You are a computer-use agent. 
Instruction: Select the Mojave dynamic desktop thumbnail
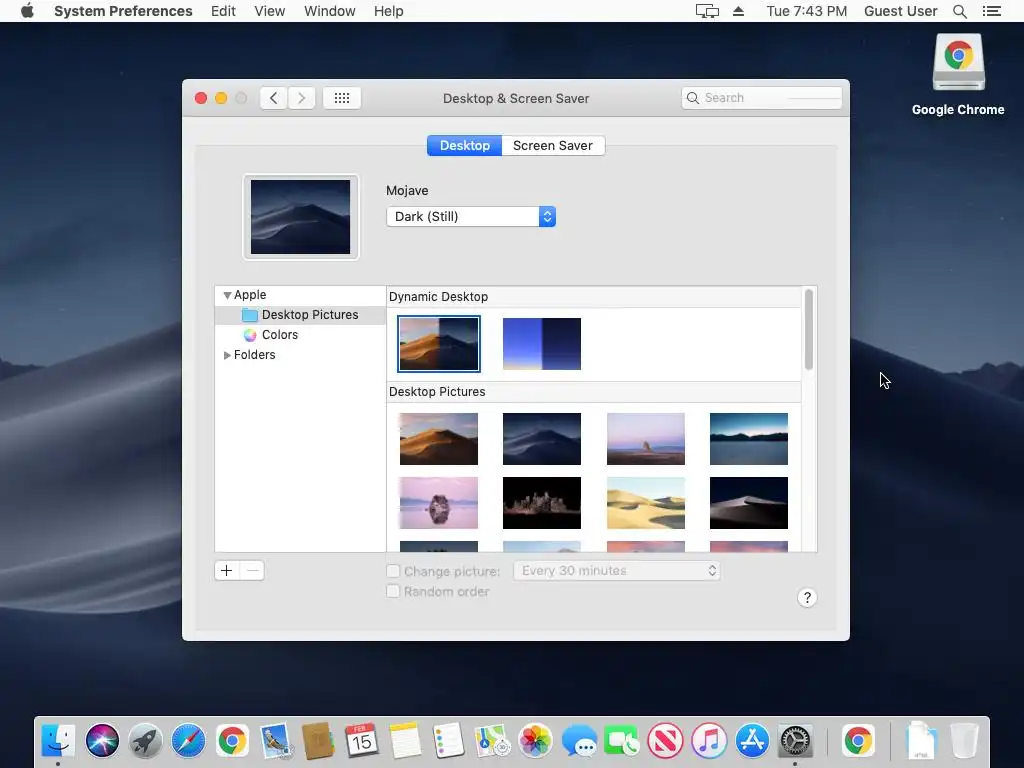(x=439, y=344)
